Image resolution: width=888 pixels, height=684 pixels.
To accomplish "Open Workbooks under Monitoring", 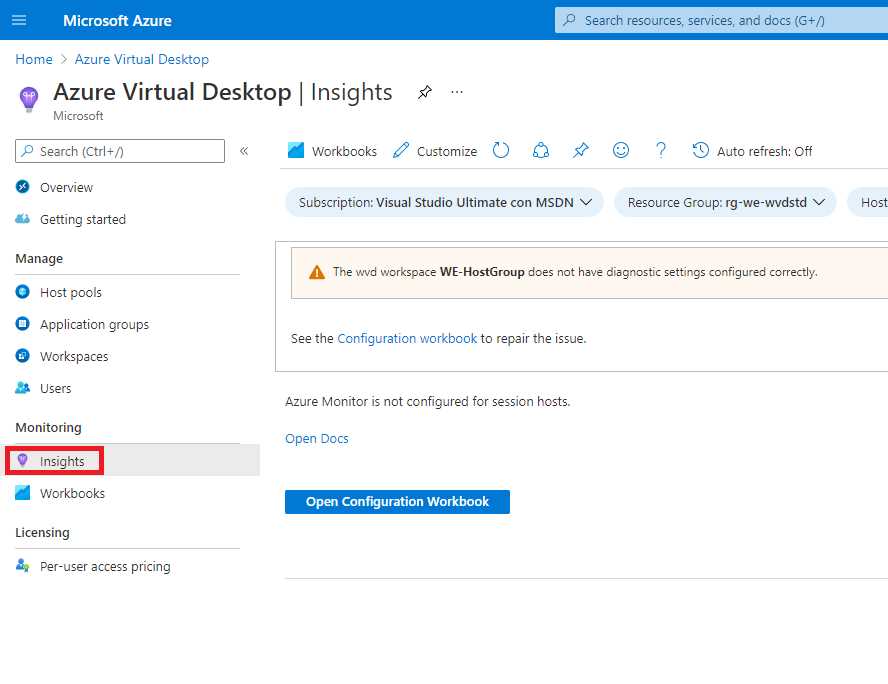I will [72, 492].
